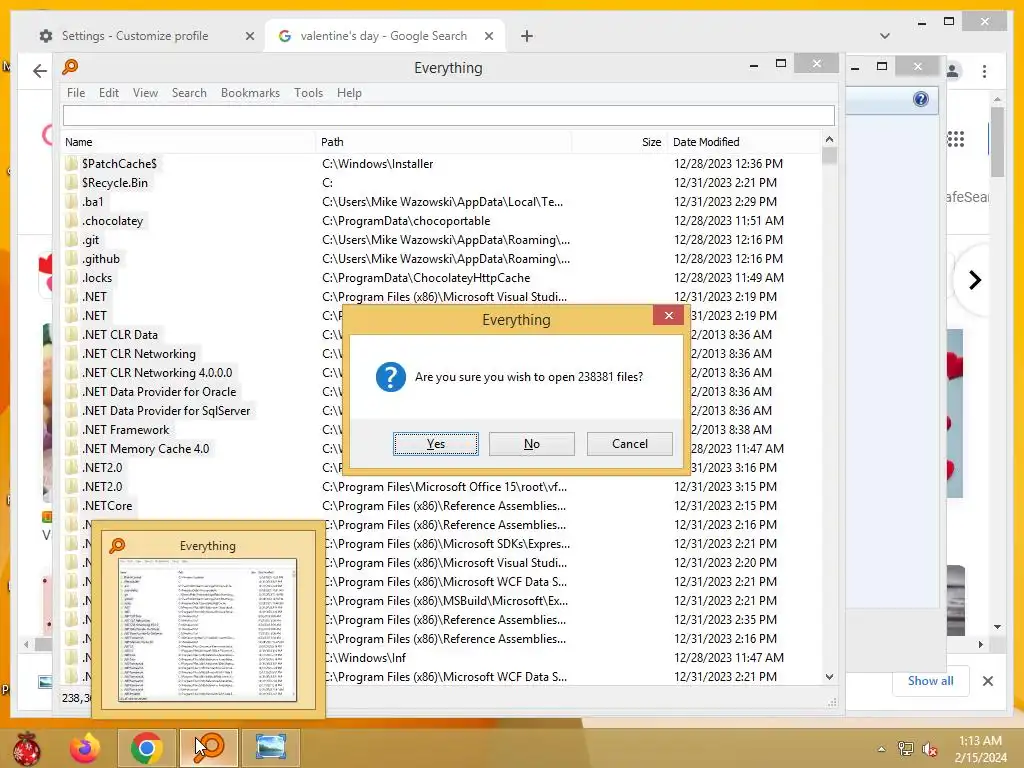The height and width of the screenshot is (768, 1024).
Task: Open Google Chrome from the taskbar
Action: click(146, 748)
